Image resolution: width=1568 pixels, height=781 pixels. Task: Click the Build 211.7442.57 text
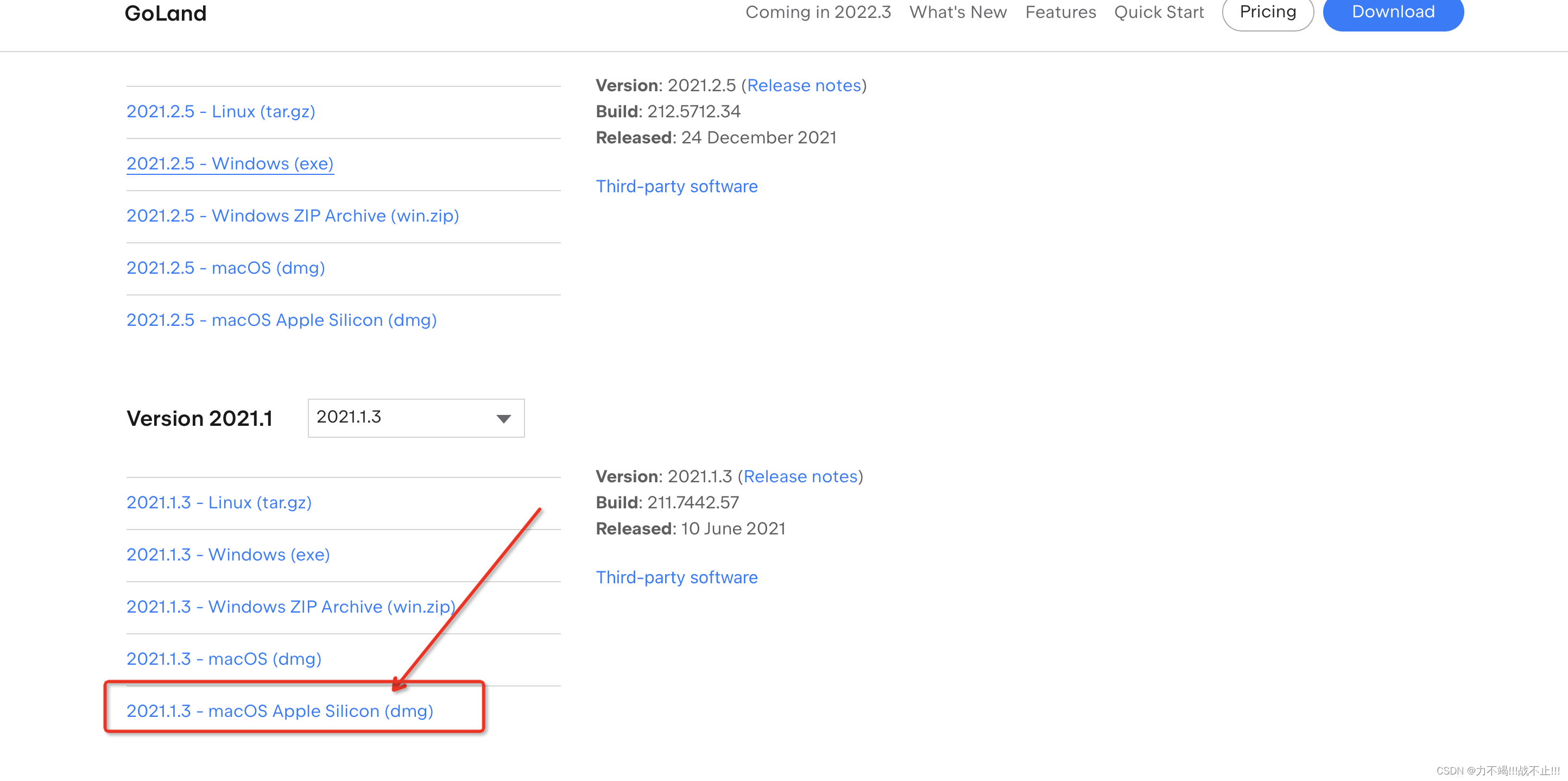667,502
